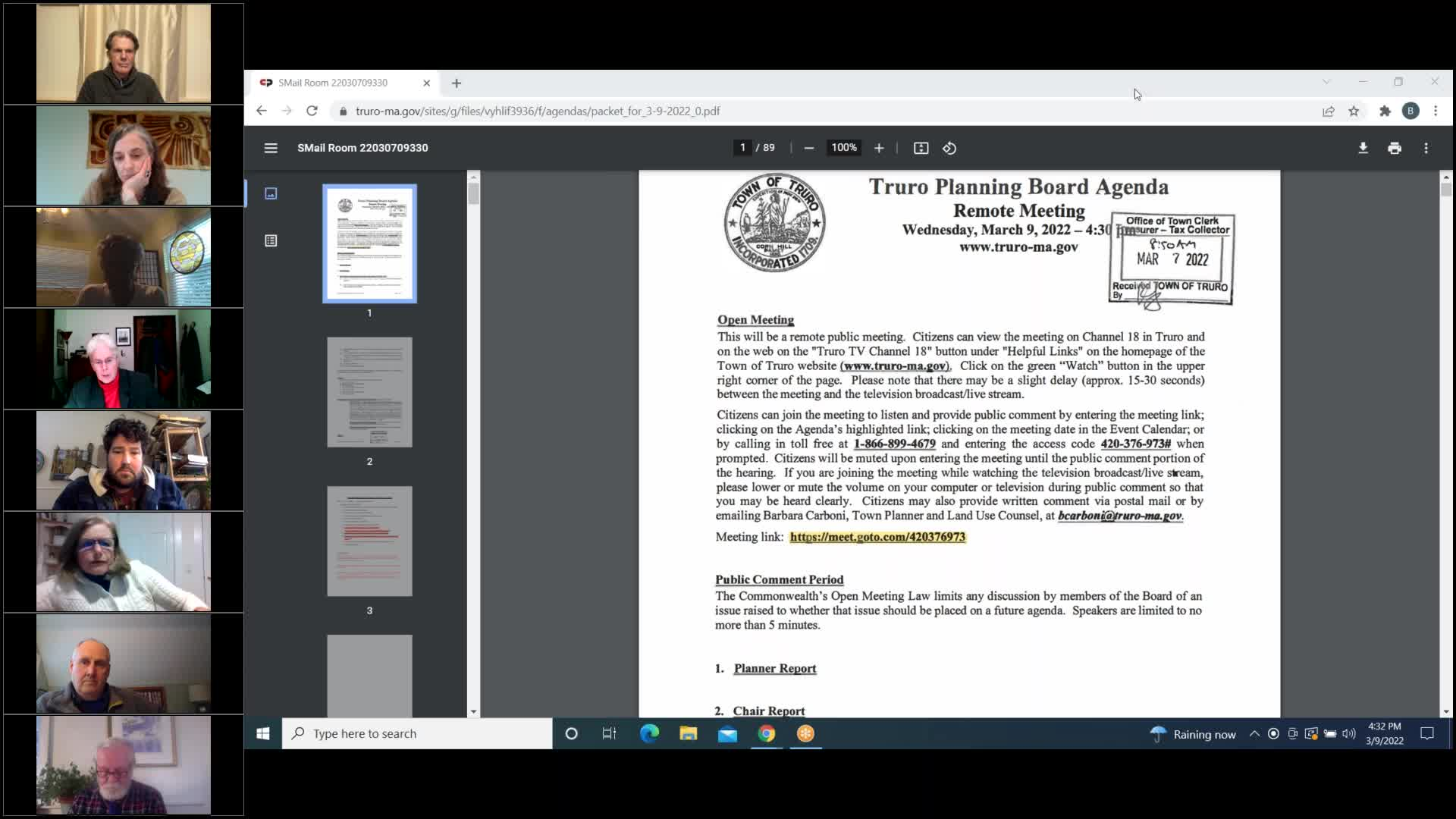Rotate the PDF counterclockwise

949,148
